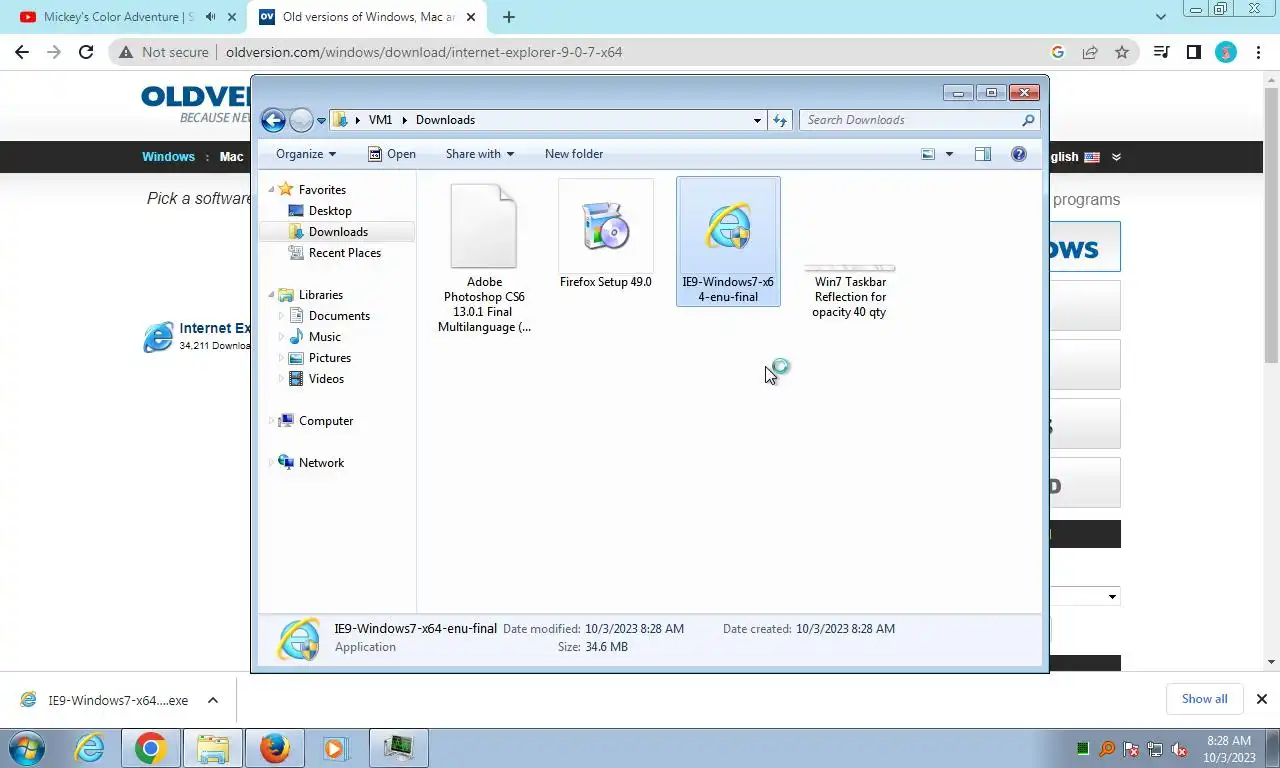Image resolution: width=1280 pixels, height=768 pixels.
Task: Change view with the views icon
Action: (x=928, y=154)
